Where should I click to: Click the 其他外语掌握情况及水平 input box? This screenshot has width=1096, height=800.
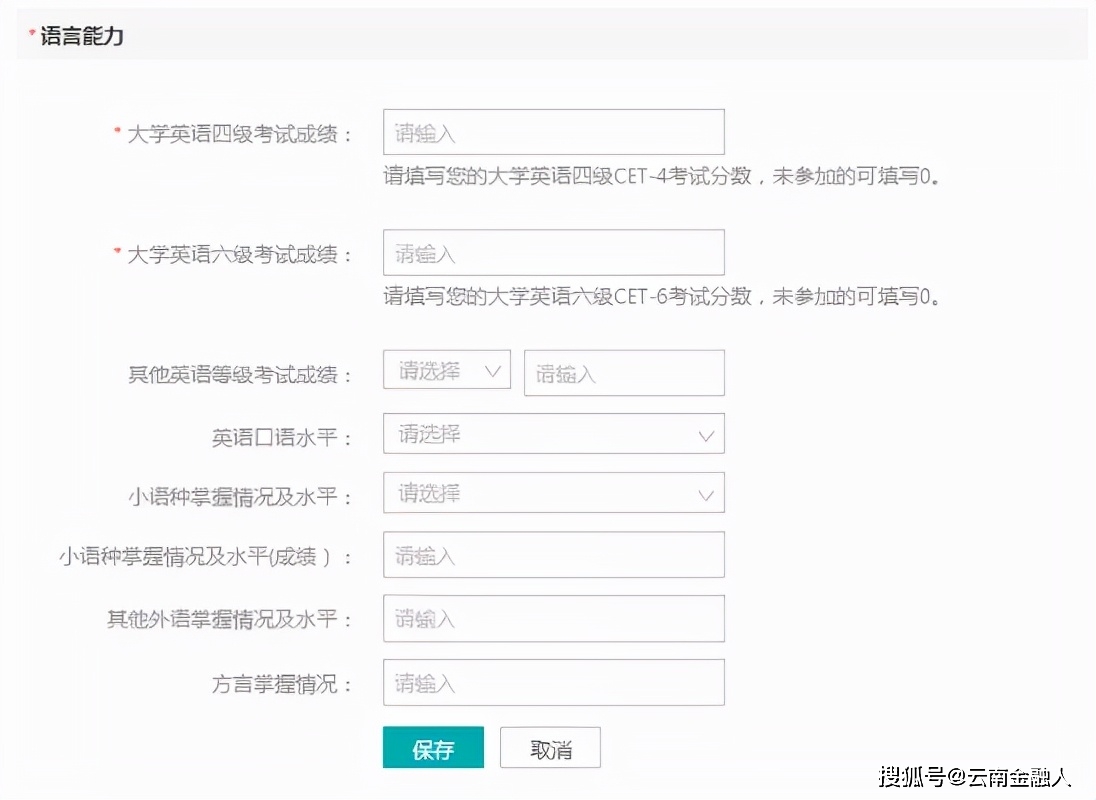(x=553, y=619)
